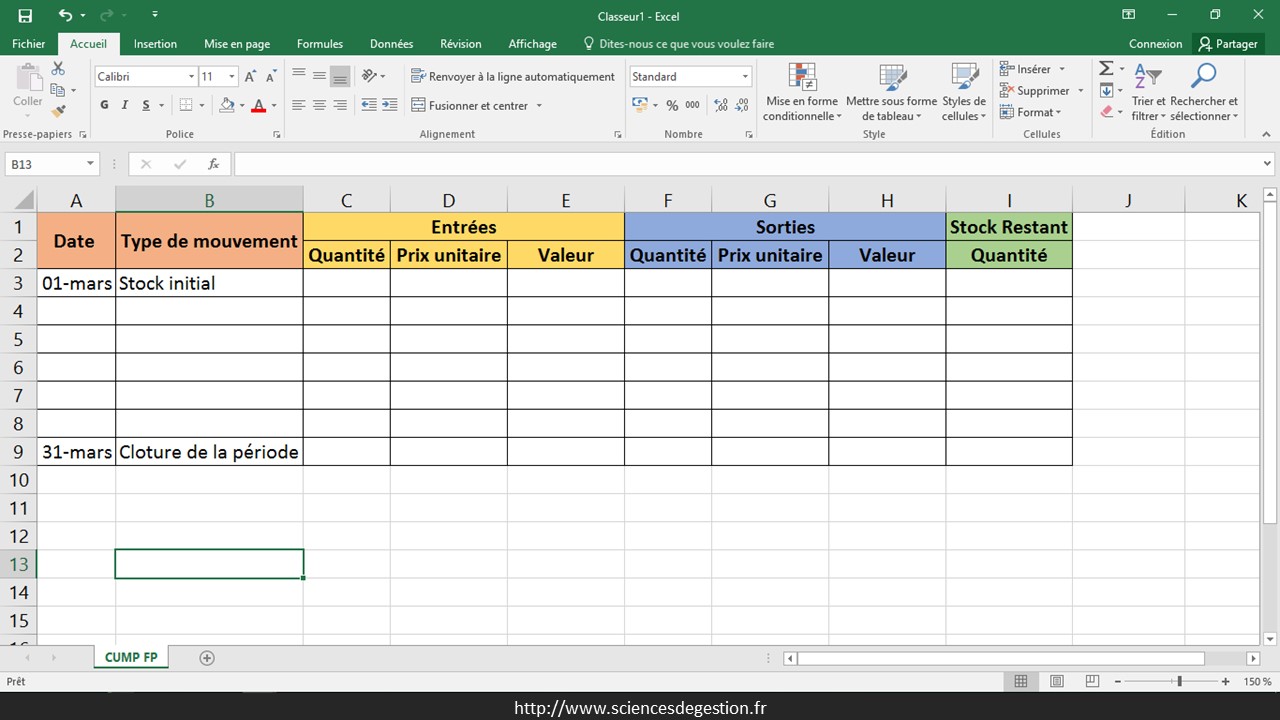The image size is (1280, 720).
Task: Toggle italic formatting (I)
Action: click(x=125, y=105)
